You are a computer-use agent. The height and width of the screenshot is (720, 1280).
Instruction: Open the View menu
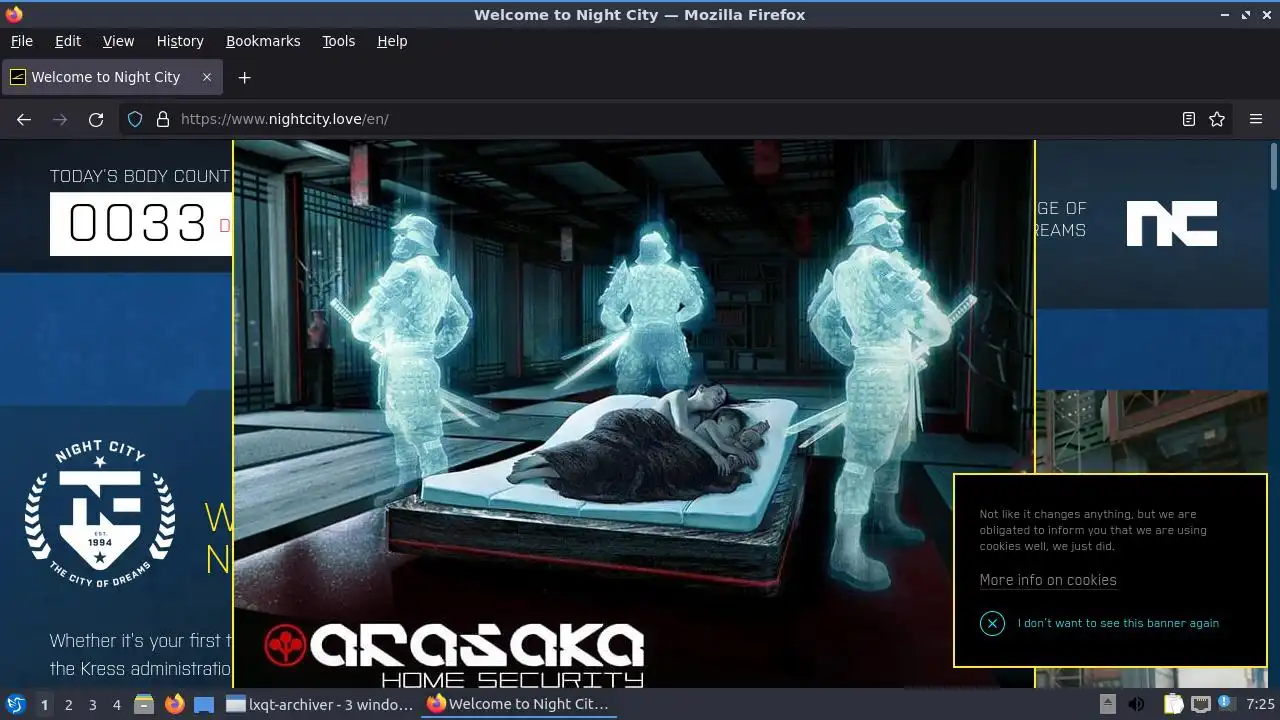(118, 41)
